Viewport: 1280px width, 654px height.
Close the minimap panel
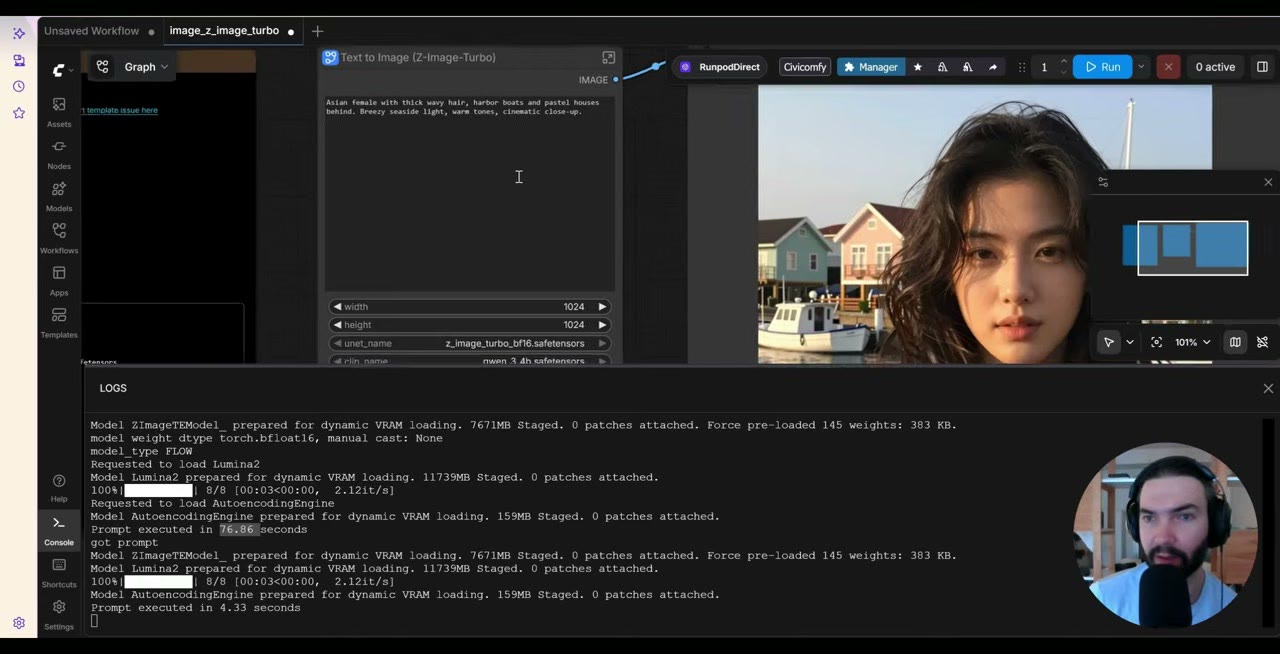pyautogui.click(x=1268, y=182)
